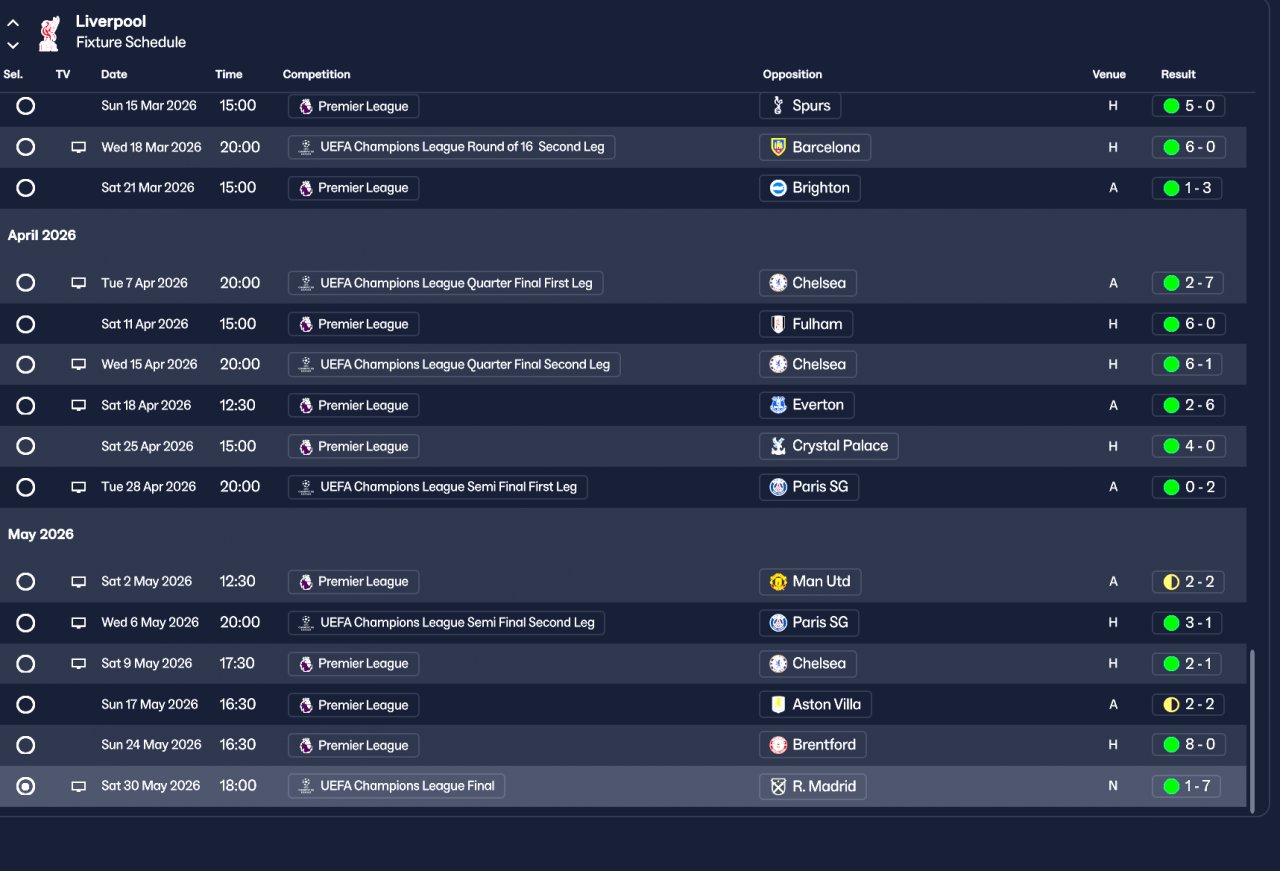
Task: Open Chelsea opposition on Sat 9 May 2026
Action: (x=808, y=664)
